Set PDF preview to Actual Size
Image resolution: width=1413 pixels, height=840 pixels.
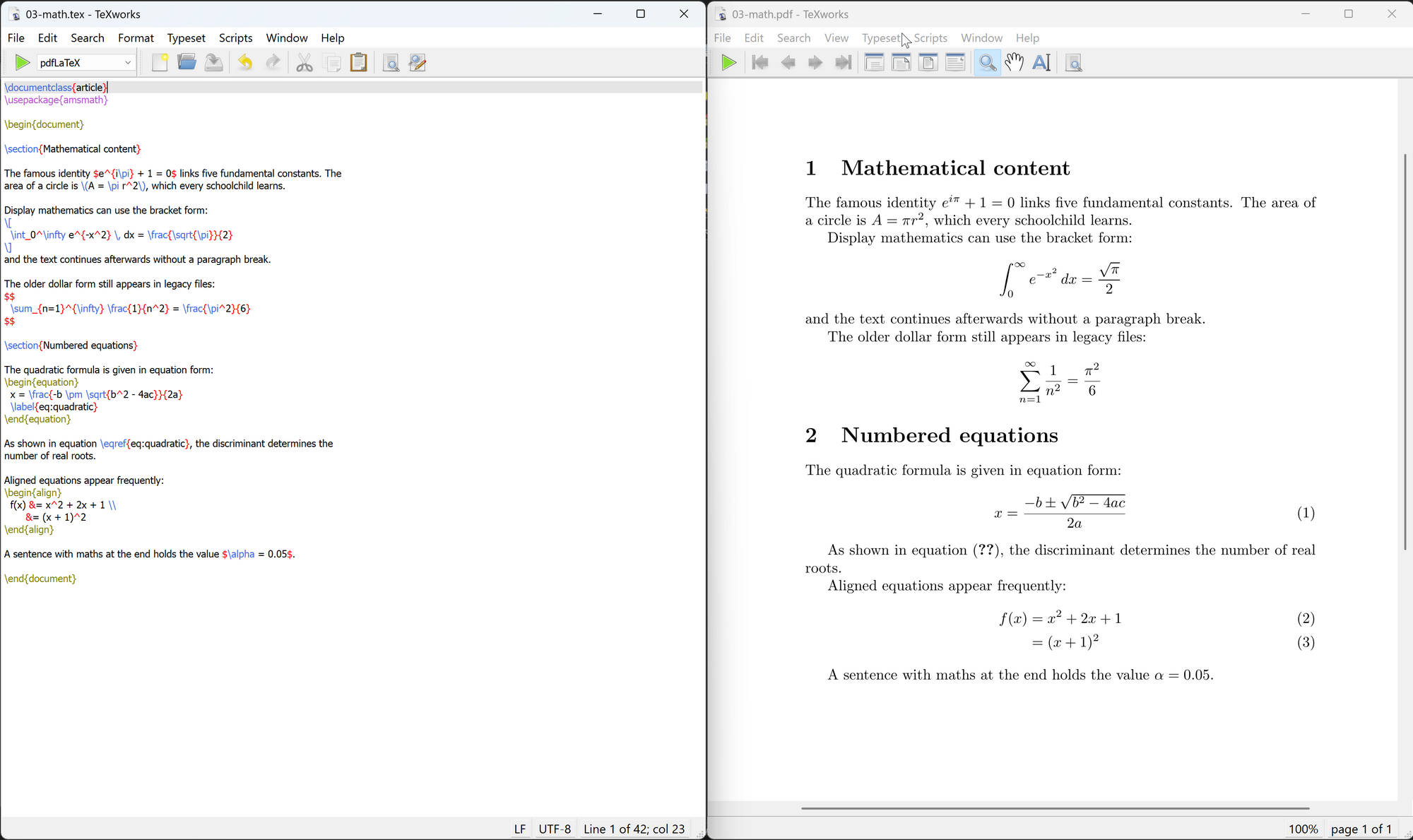point(874,63)
